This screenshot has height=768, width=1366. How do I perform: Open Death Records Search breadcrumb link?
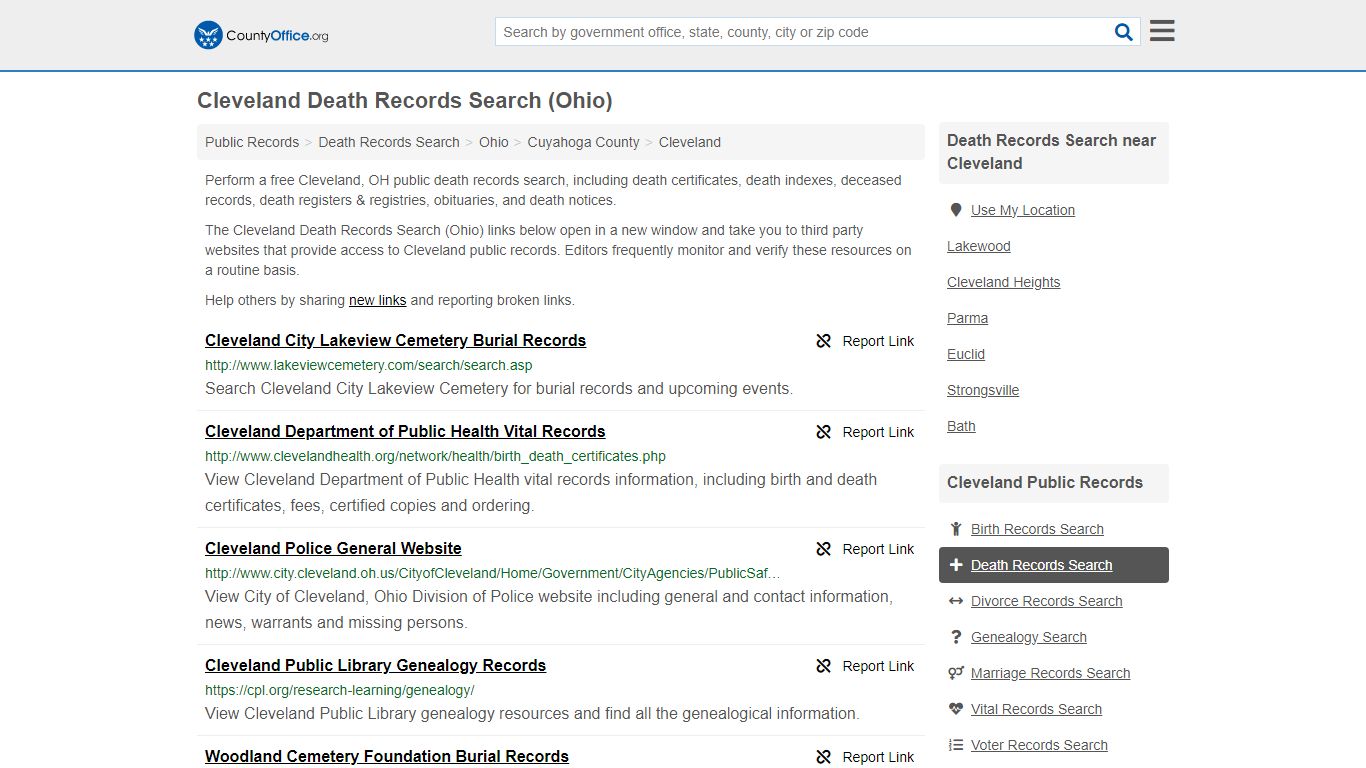coord(389,142)
